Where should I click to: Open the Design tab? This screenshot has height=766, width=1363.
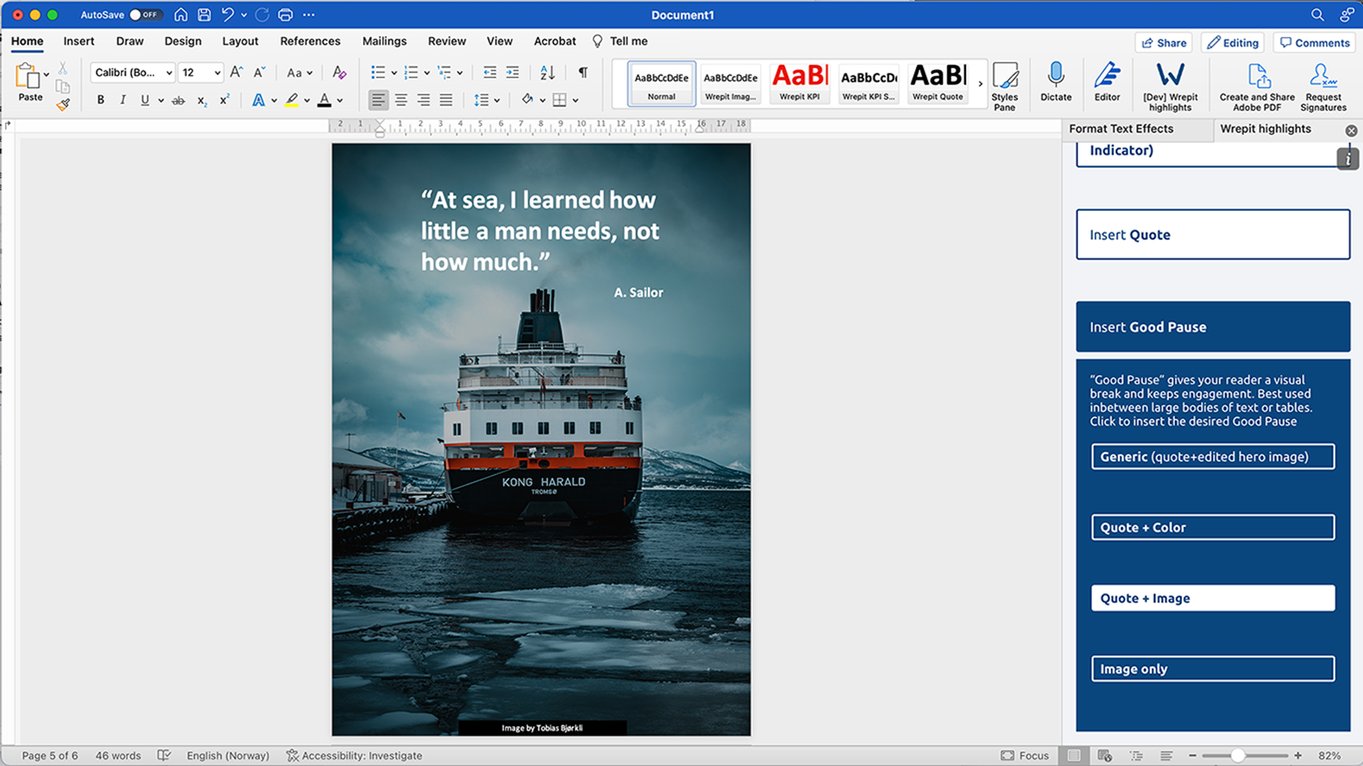(183, 41)
